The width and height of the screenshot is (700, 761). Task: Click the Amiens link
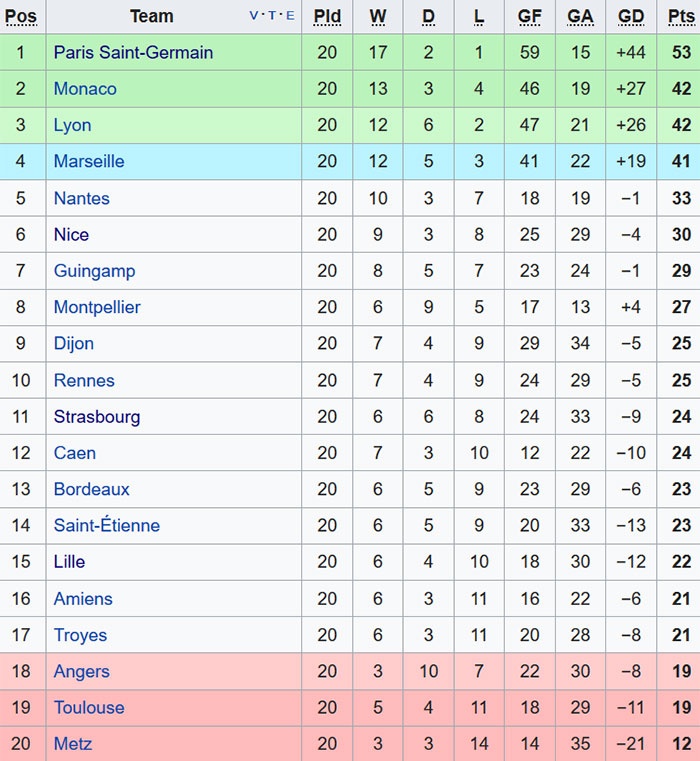tap(83, 599)
